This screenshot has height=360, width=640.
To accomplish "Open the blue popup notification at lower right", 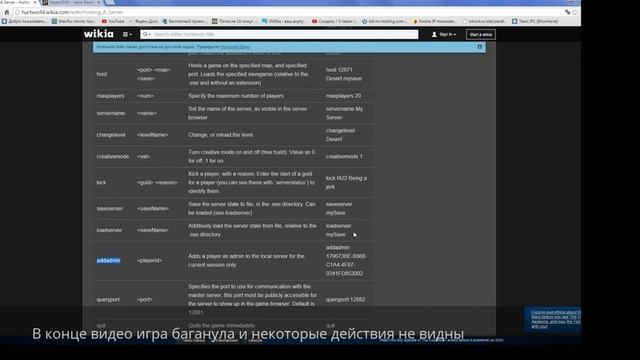I will (554, 319).
